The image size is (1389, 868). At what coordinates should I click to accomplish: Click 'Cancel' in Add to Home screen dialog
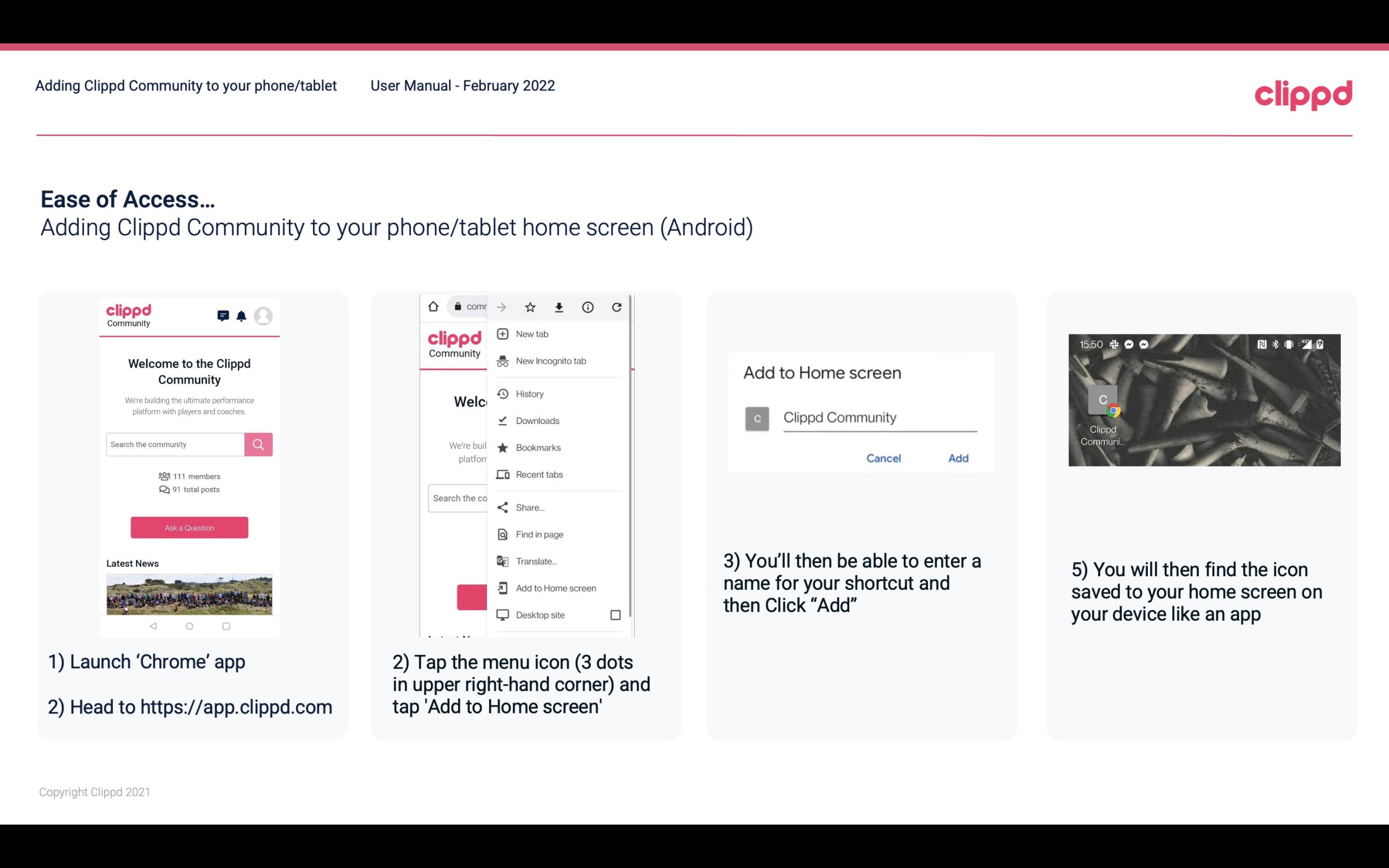(884, 458)
